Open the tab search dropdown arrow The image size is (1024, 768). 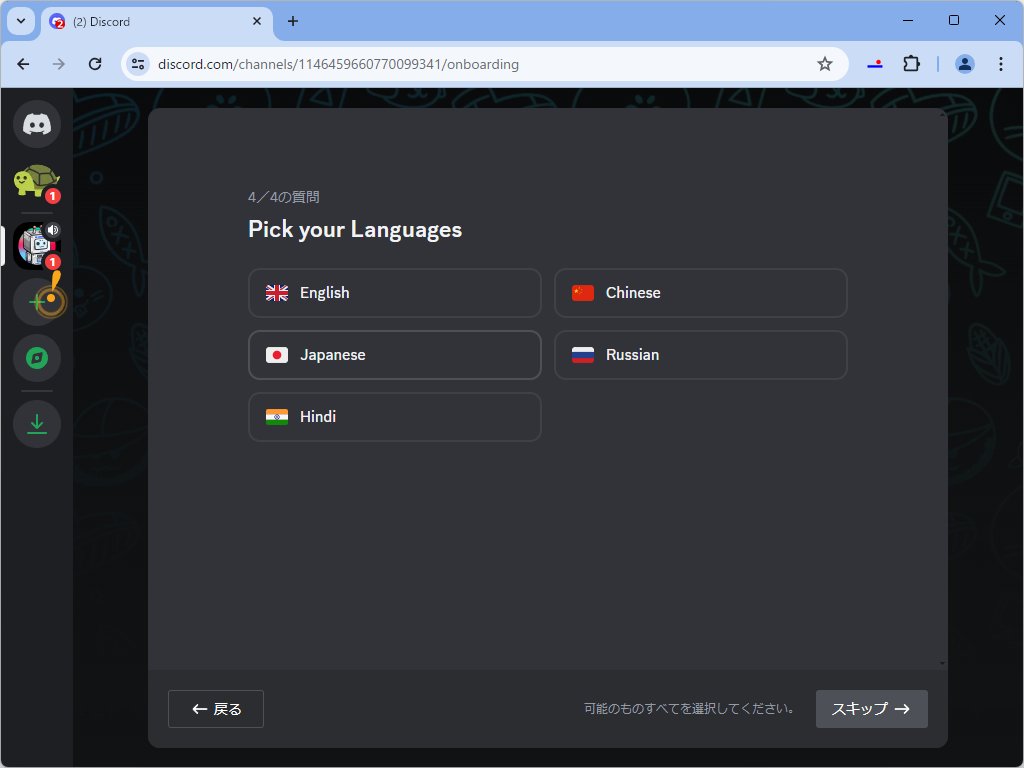pos(20,20)
